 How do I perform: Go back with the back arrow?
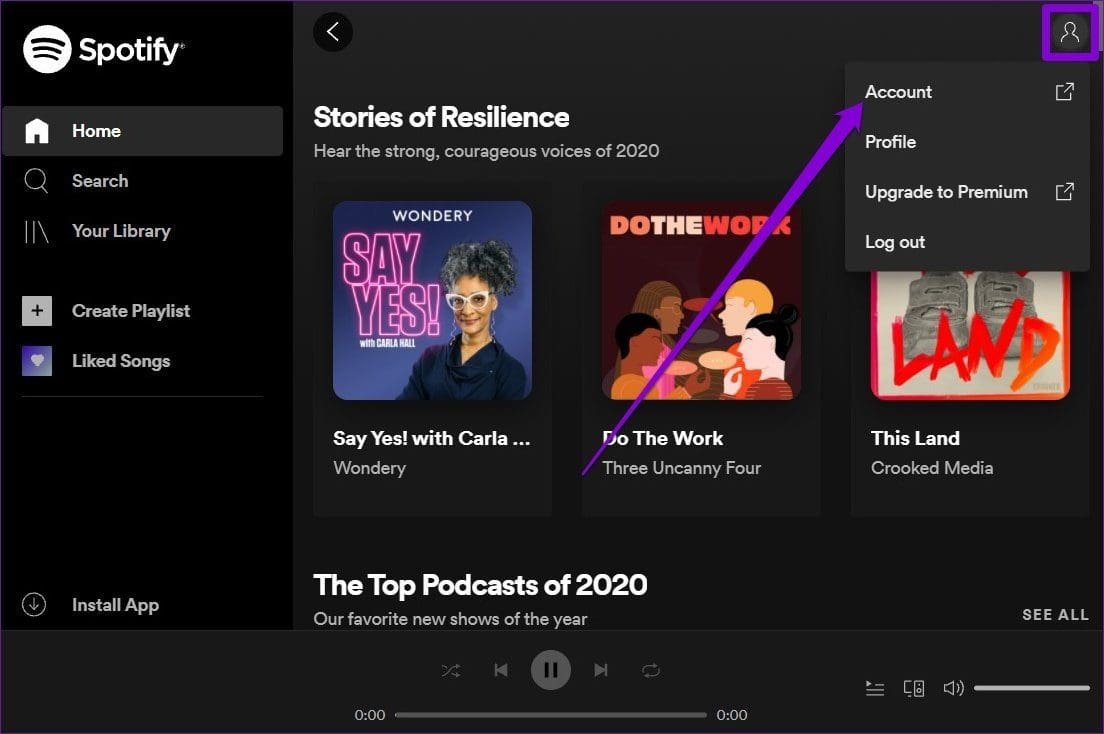pyautogui.click(x=333, y=32)
